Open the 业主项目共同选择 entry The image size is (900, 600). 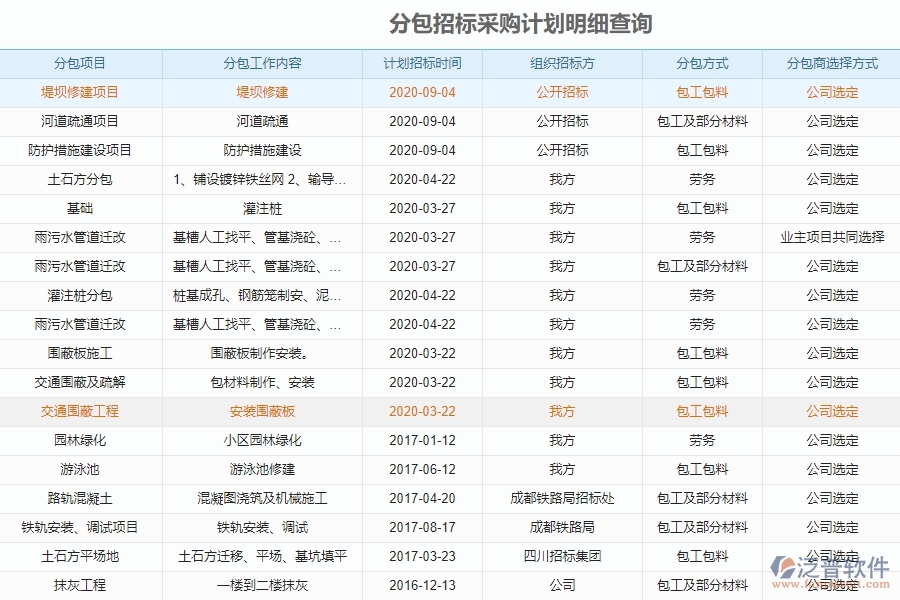tap(831, 237)
